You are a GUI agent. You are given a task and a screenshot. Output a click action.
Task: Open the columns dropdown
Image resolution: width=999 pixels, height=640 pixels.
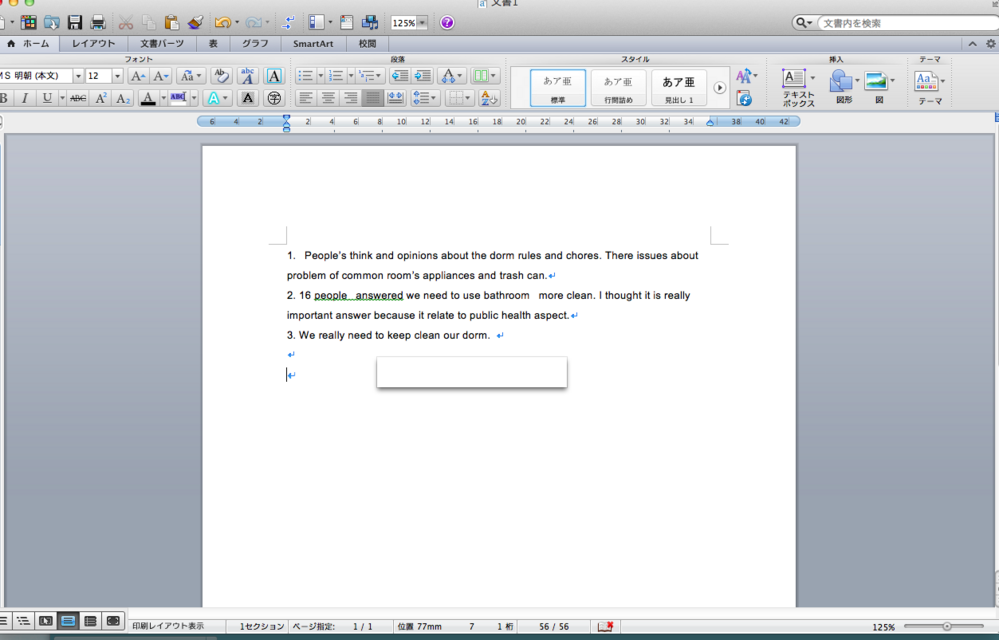(x=485, y=76)
